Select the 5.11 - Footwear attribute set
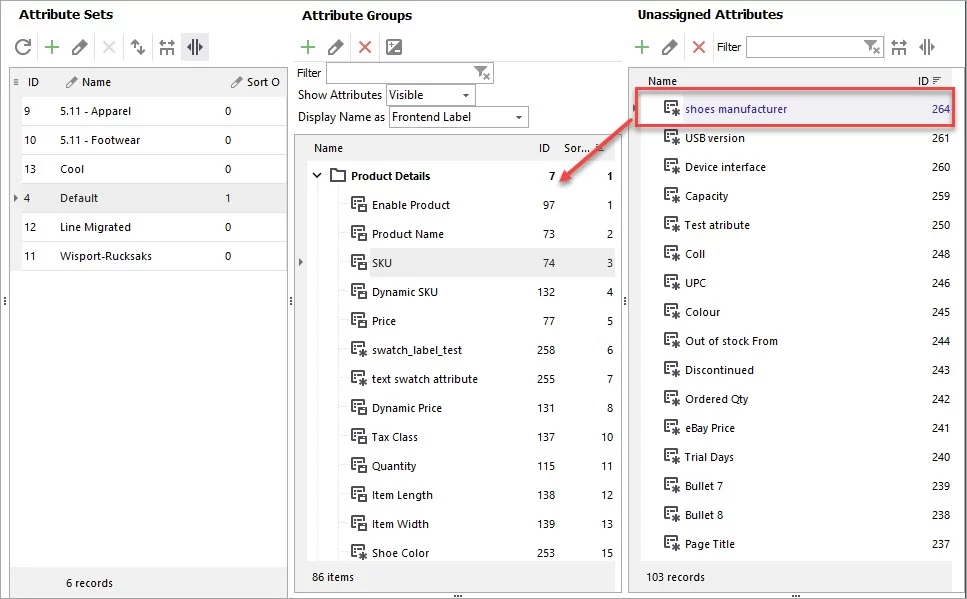The width and height of the screenshot is (967, 599). coord(154,140)
